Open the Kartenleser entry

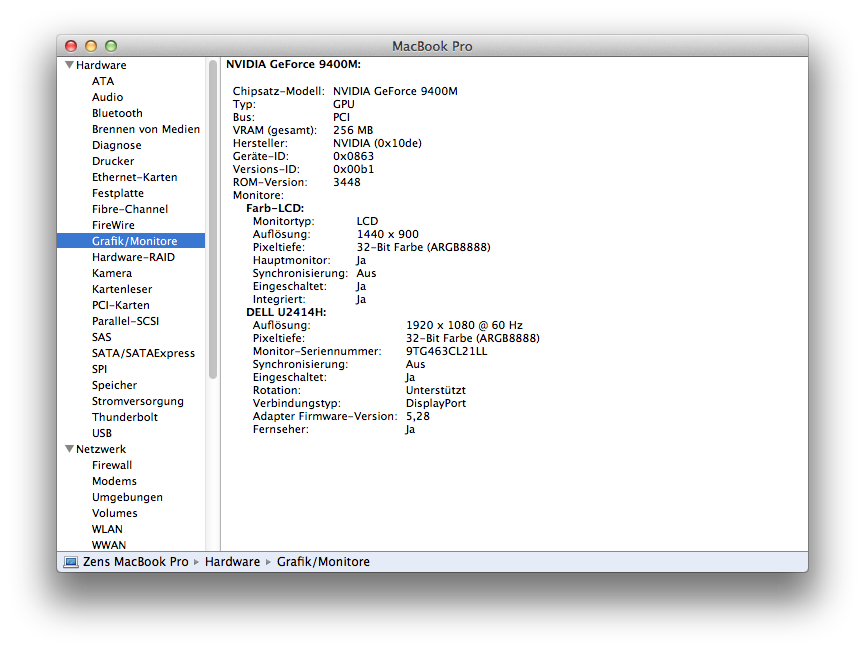[122, 289]
